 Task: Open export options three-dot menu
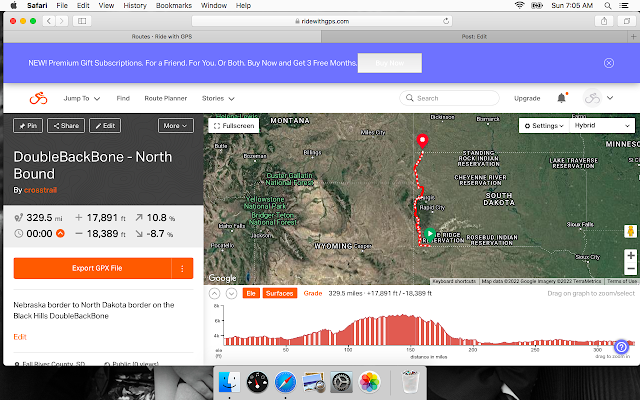(182, 268)
